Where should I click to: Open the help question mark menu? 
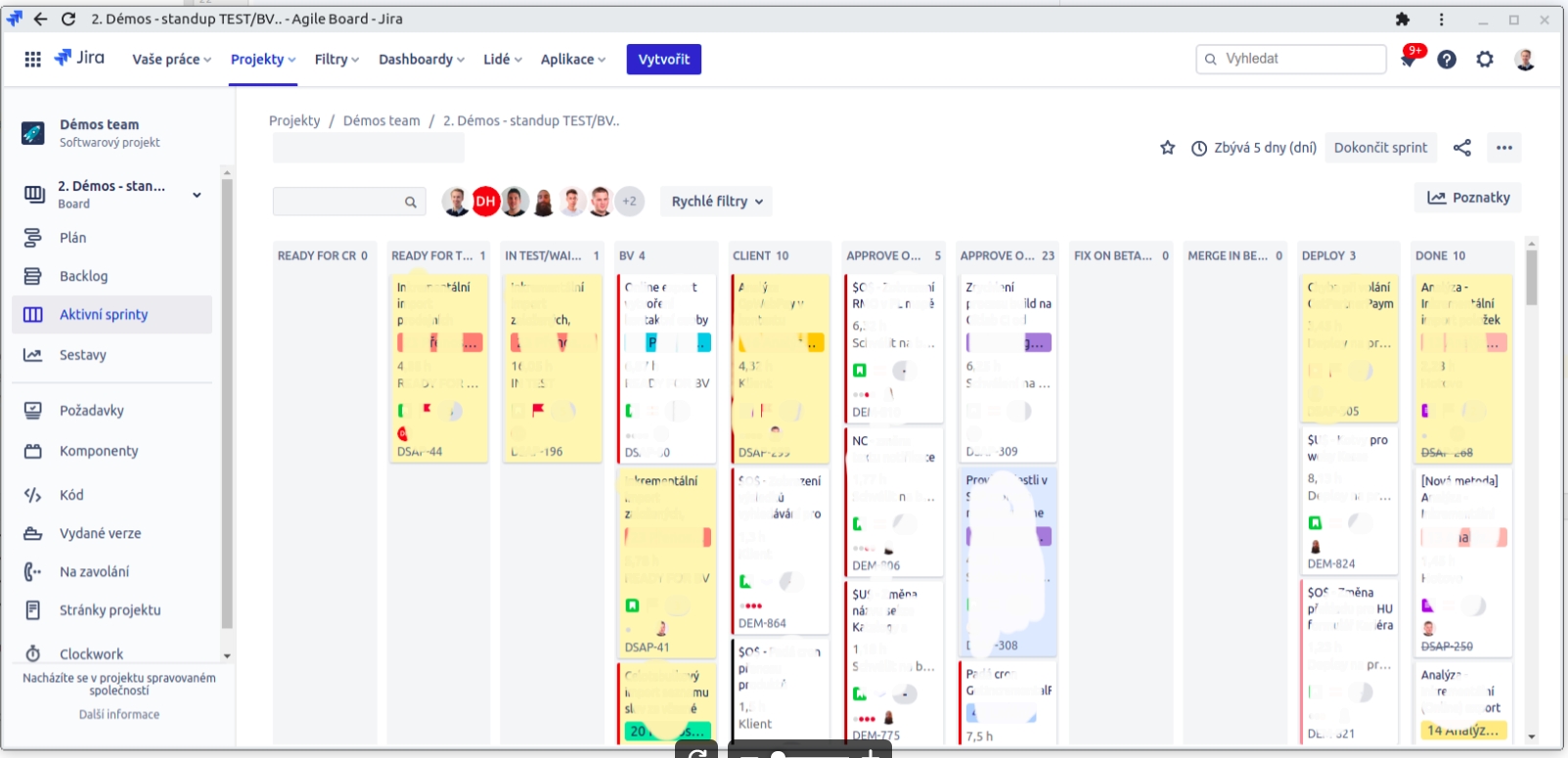coord(1447,60)
